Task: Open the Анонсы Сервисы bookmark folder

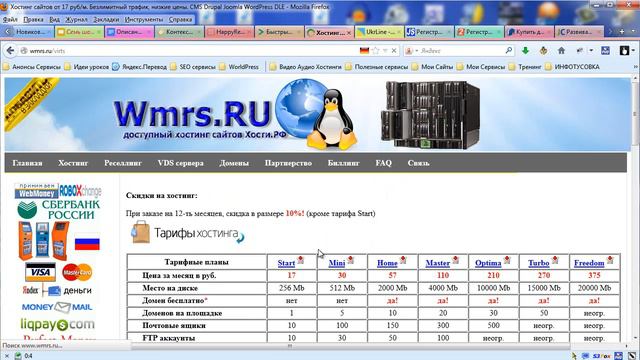Action: (x=32, y=67)
